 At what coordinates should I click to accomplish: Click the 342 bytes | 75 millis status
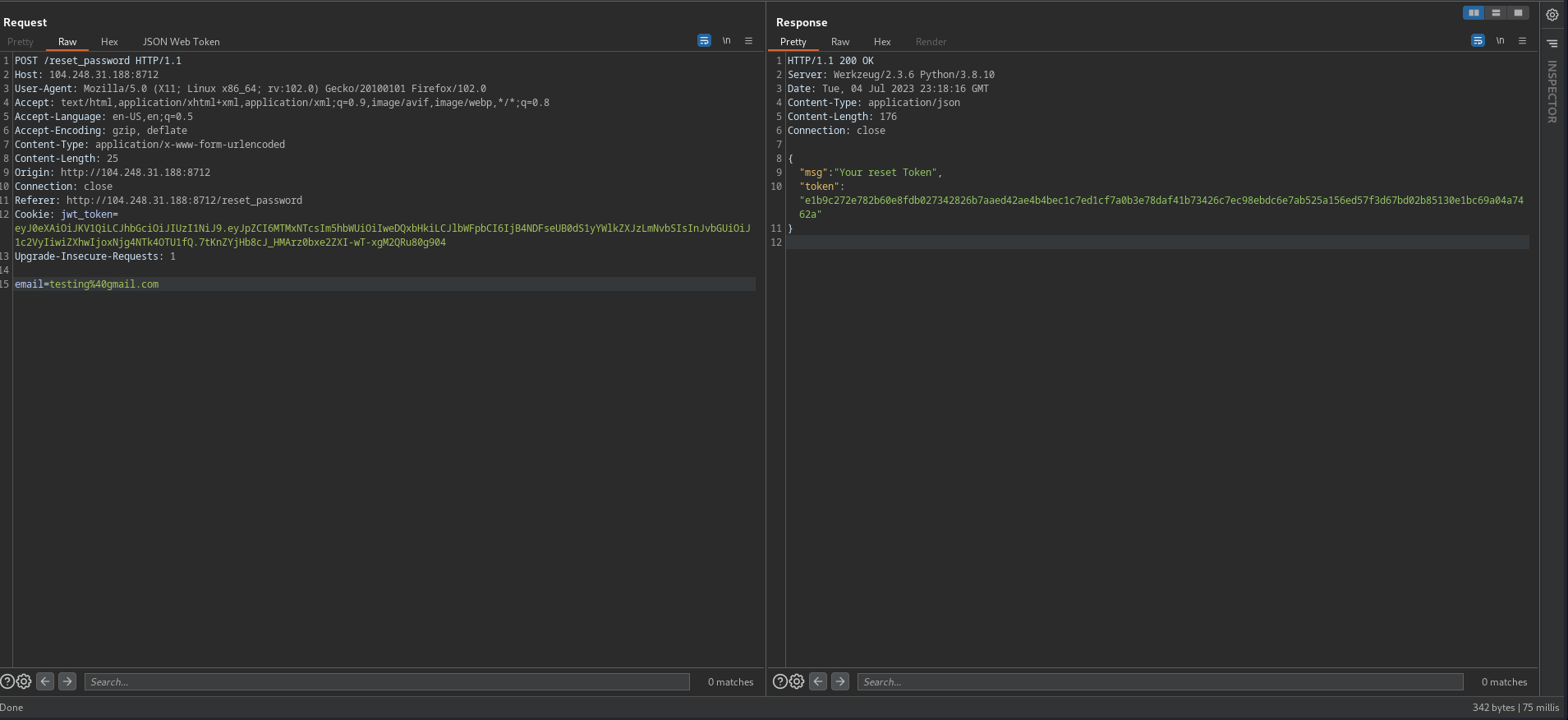[x=1515, y=707]
